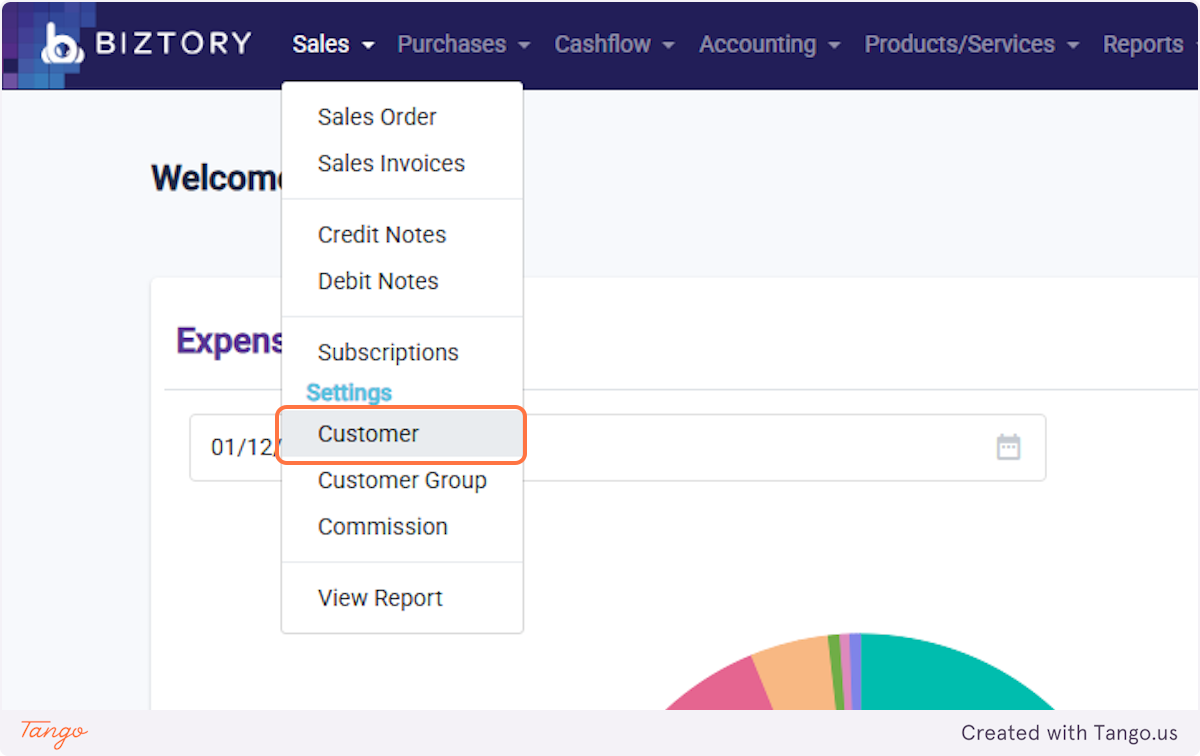Image resolution: width=1200 pixels, height=756 pixels.
Task: Open the Accounting dropdown
Action: click(769, 44)
